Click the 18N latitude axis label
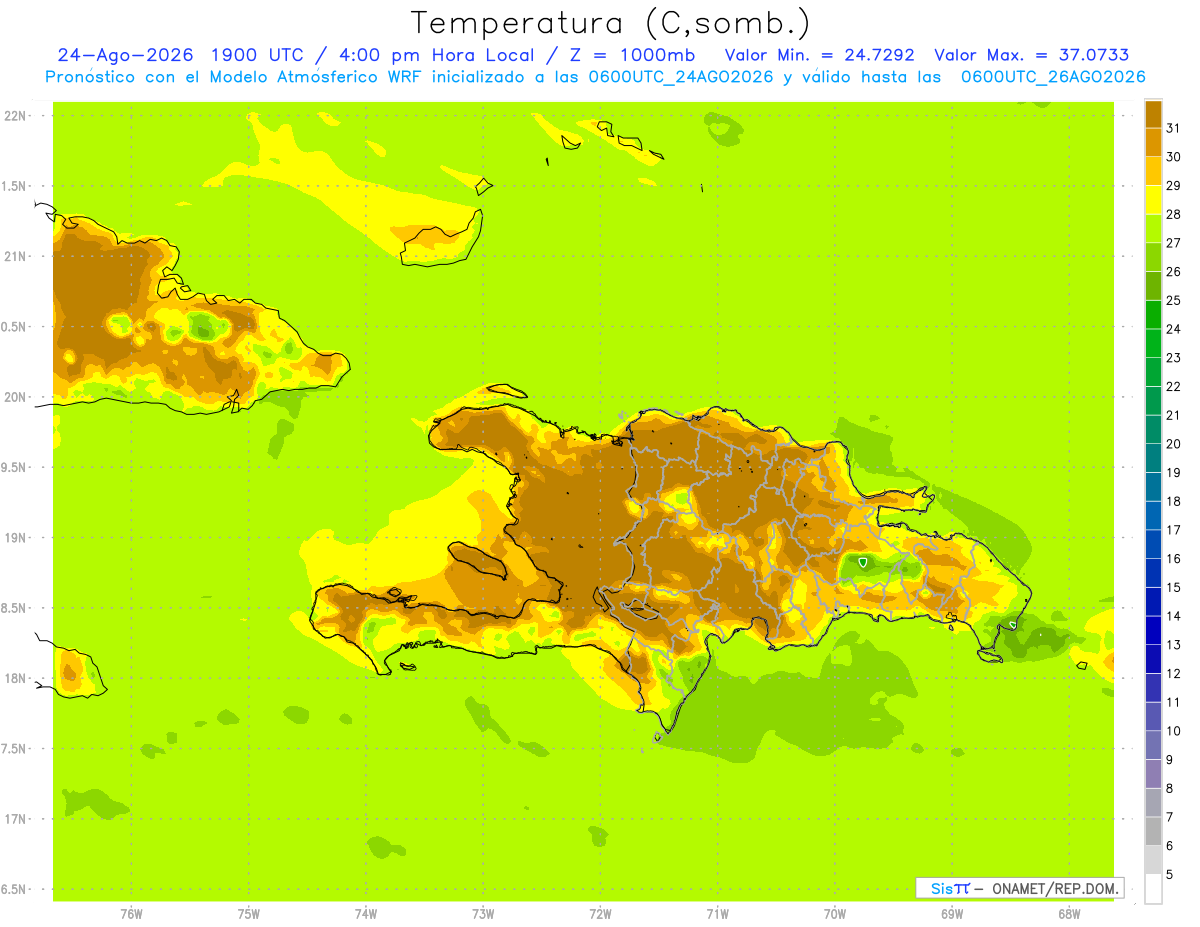The width and height of the screenshot is (1200, 927). tap(15, 679)
